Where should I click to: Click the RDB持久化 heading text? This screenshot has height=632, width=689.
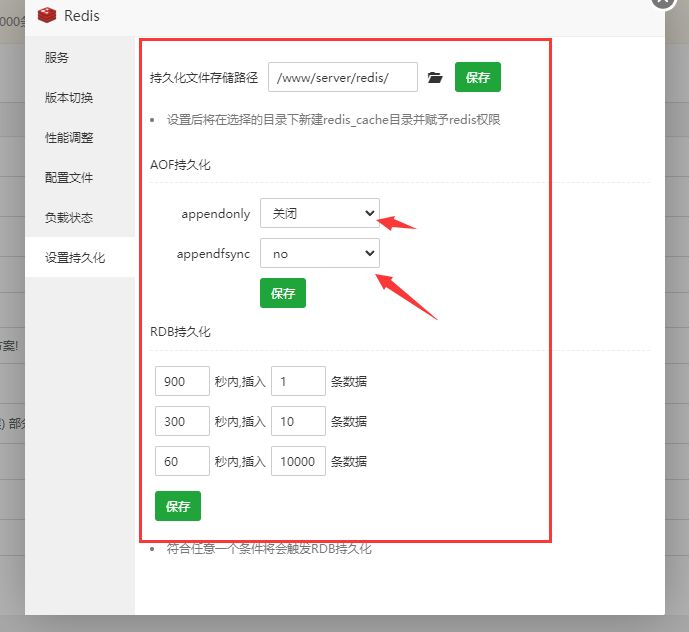180,332
